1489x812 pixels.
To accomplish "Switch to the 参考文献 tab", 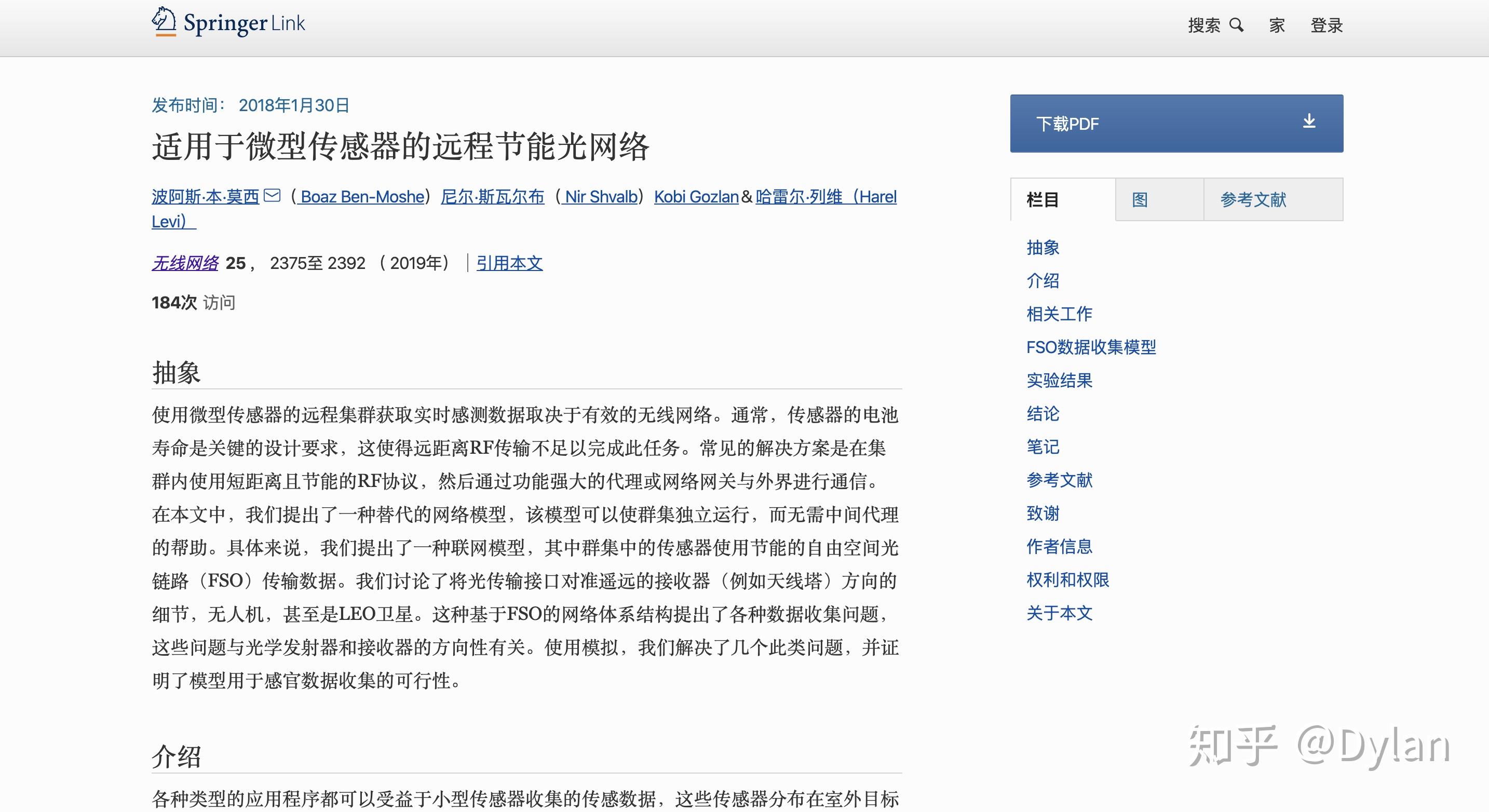I will click(1253, 200).
